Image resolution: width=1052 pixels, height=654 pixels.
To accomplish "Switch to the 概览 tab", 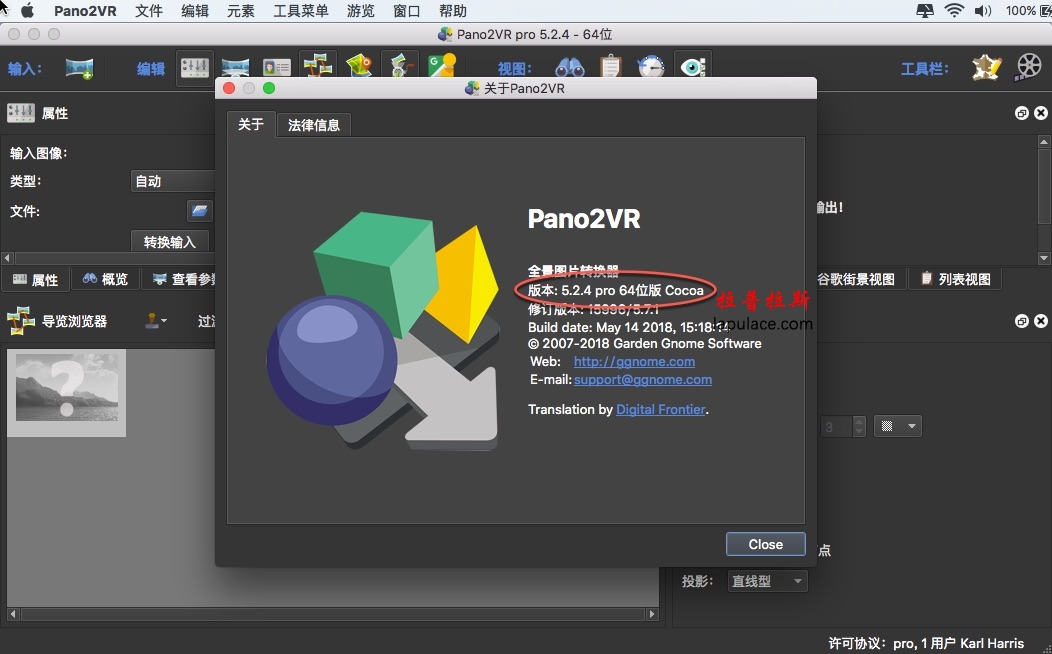I will [105, 279].
